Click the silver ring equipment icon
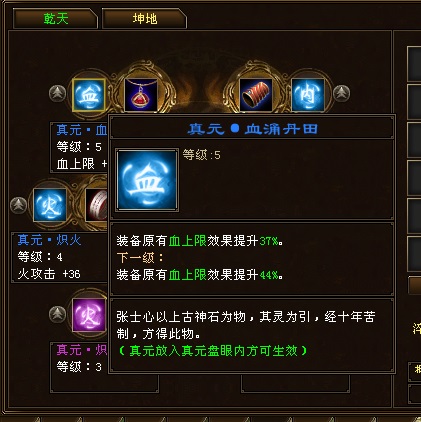 pyautogui.click(x=97, y=205)
